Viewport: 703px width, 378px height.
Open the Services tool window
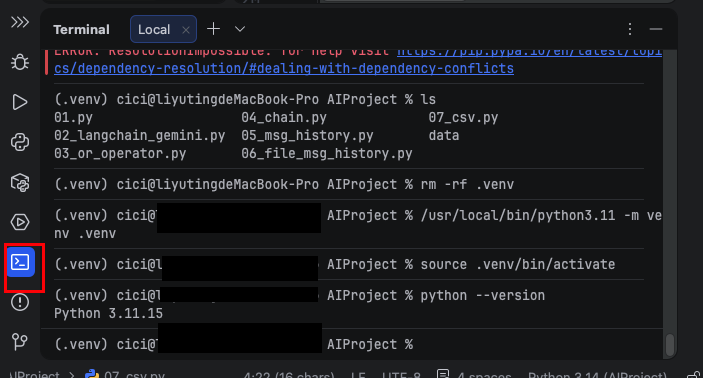pyautogui.click(x=20, y=222)
